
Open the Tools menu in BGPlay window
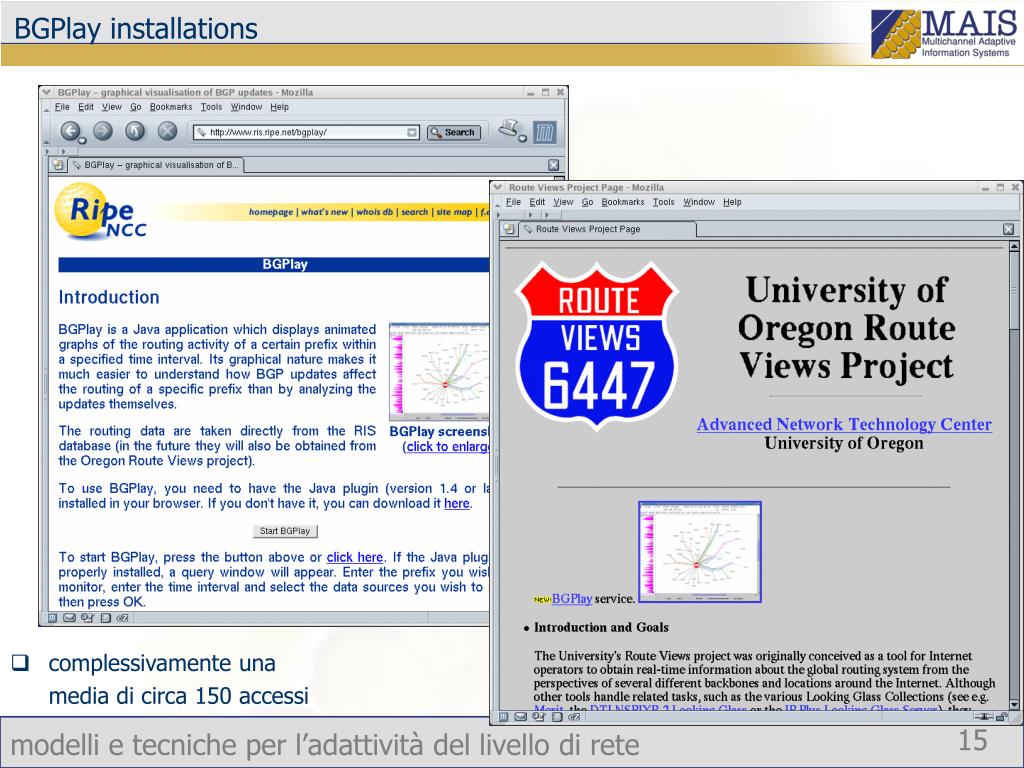coord(212,107)
